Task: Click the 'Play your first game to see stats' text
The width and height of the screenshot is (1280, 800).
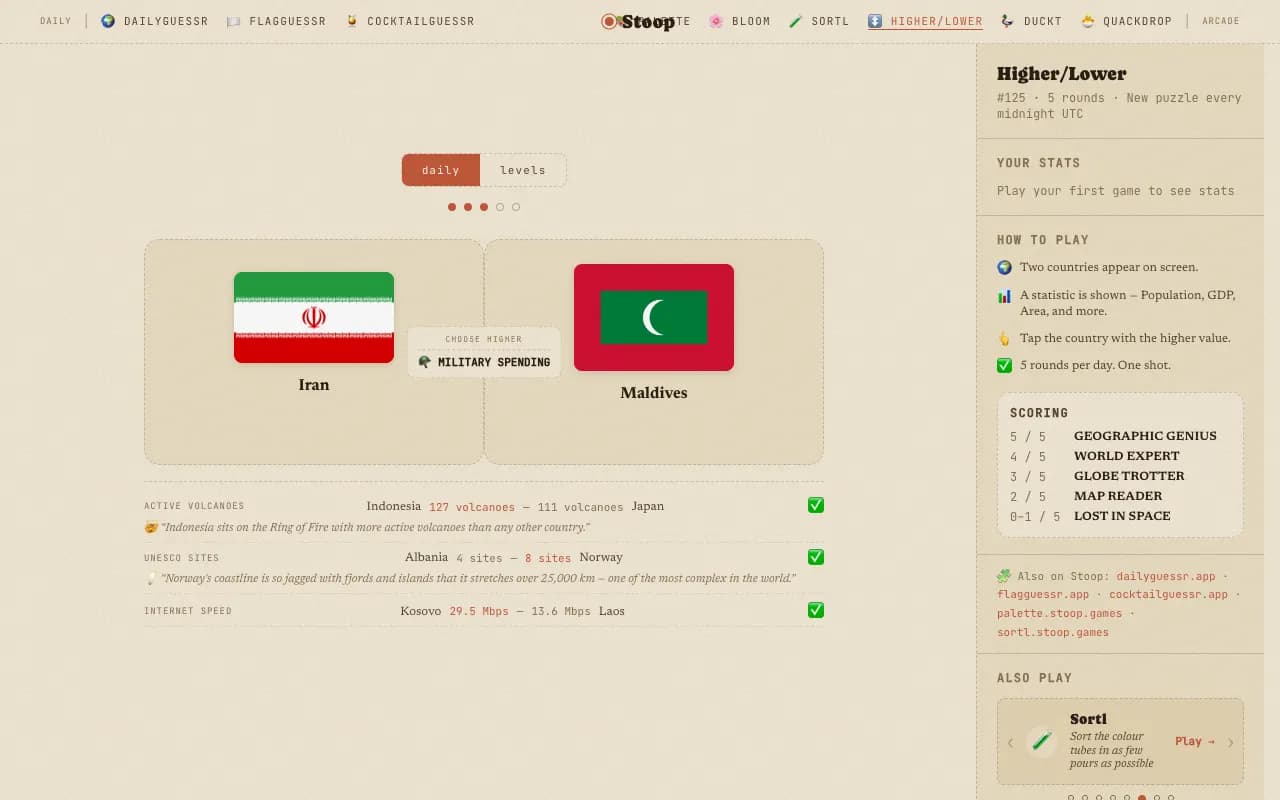Action: click(1116, 191)
